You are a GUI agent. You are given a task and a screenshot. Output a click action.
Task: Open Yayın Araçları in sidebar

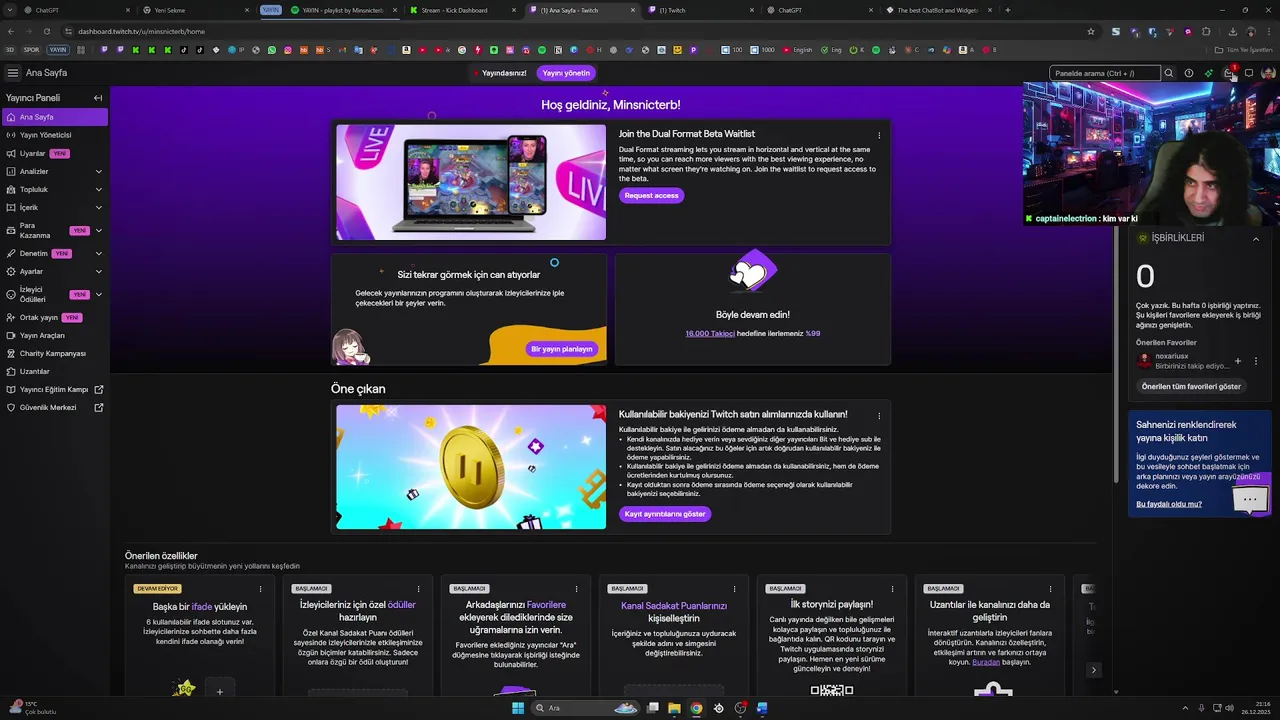[54, 335]
